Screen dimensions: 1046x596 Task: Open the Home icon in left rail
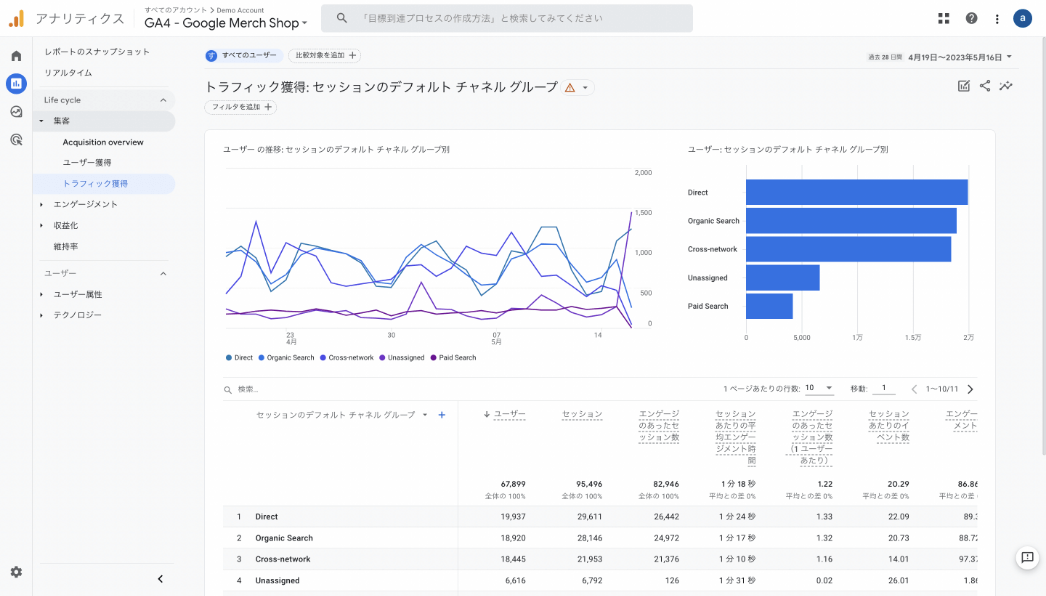pyautogui.click(x=16, y=56)
